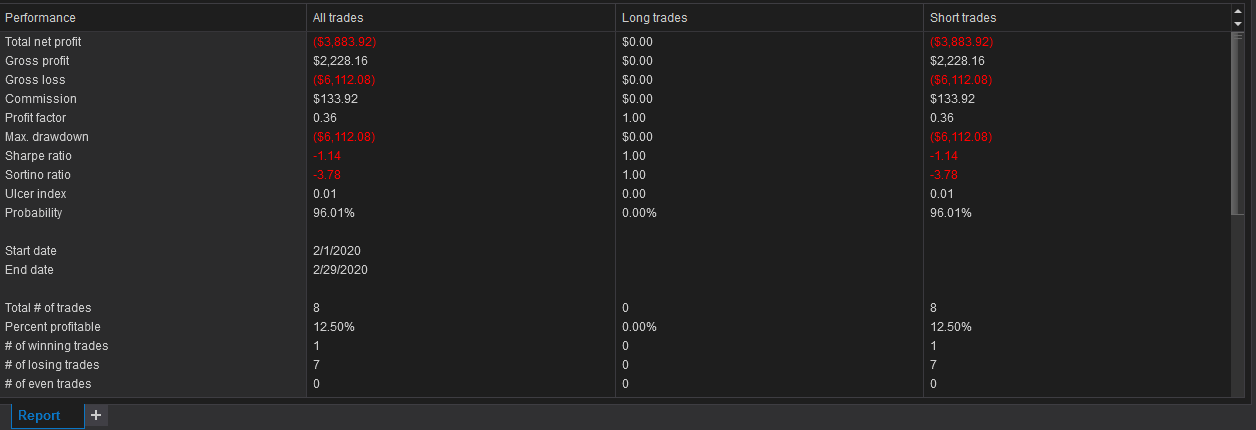Click All trades Probability value 96.01%

(x=333, y=213)
